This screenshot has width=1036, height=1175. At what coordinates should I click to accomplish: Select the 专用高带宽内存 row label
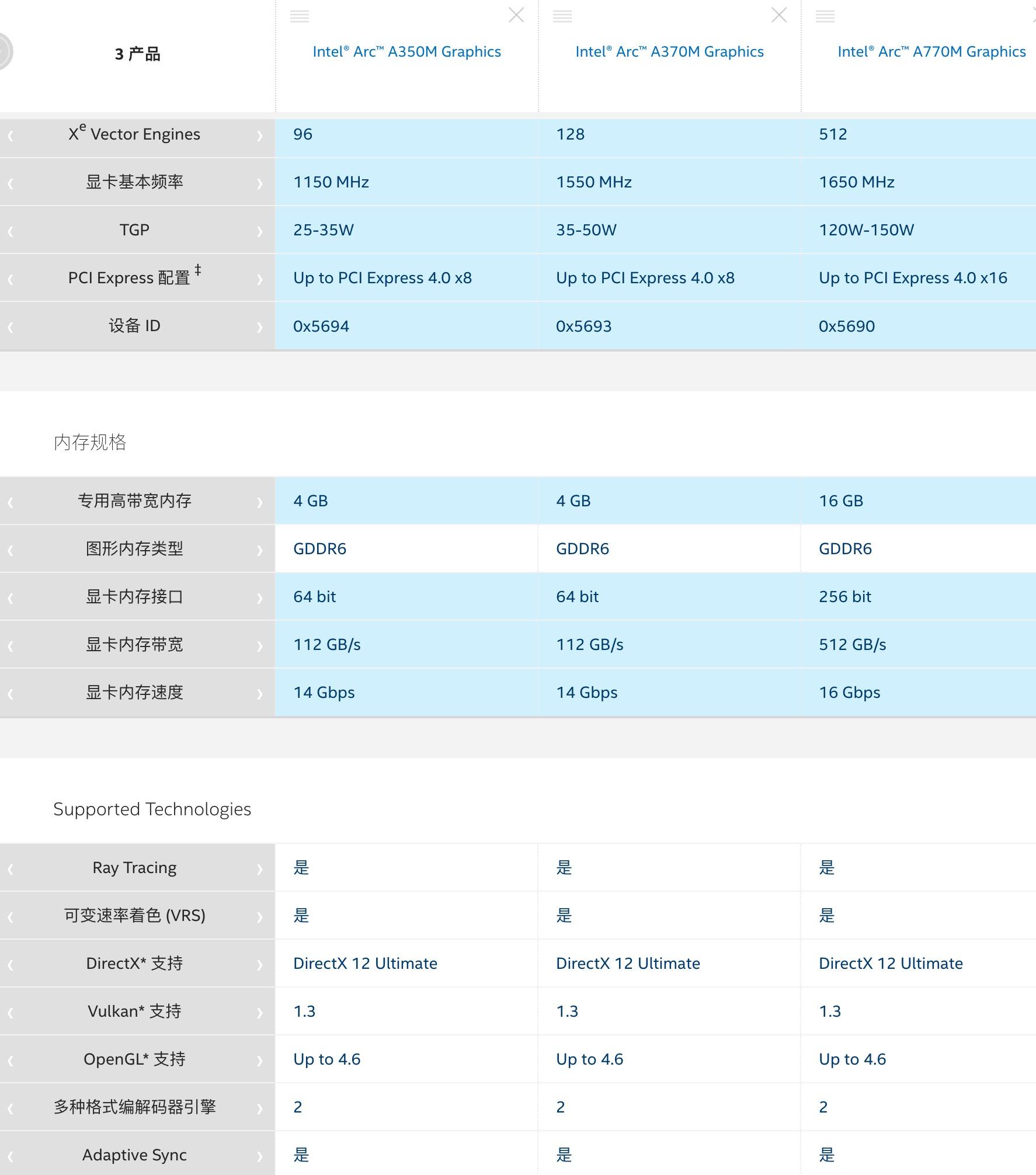(x=134, y=500)
